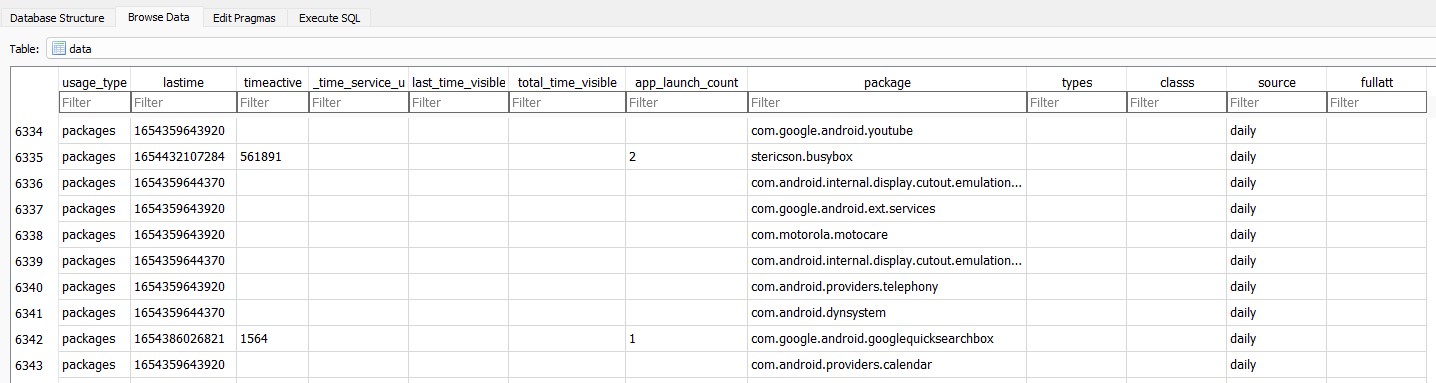Viewport: 1436px width, 383px height.
Task: Sort by the app_launch_count column header
Action: [686, 82]
